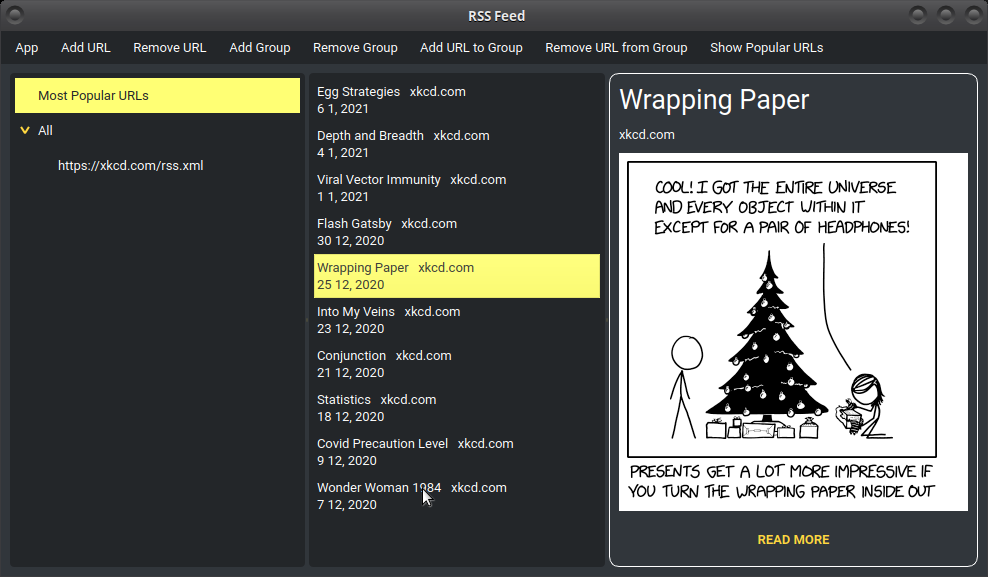Image resolution: width=988 pixels, height=577 pixels.
Task: Click the window menu button in title bar left corner
Action: (x=15, y=14)
